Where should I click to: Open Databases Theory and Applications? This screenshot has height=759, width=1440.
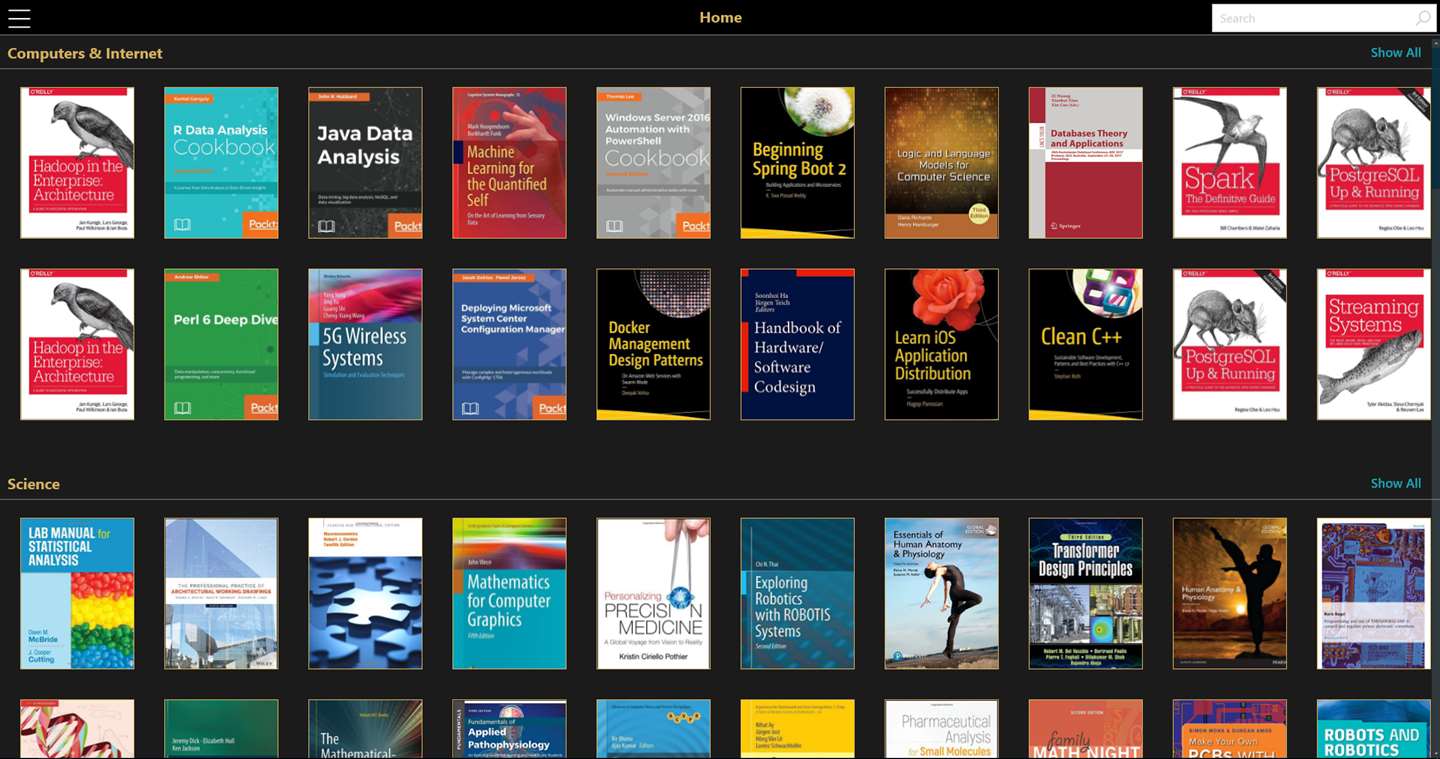tap(1085, 163)
